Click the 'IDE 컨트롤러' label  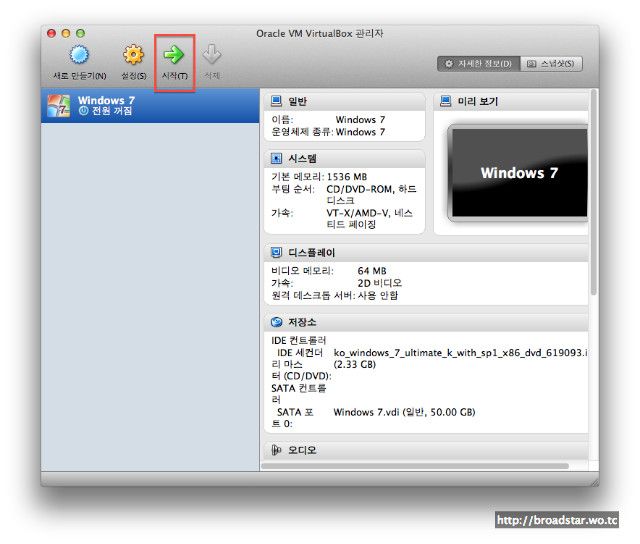[299, 340]
